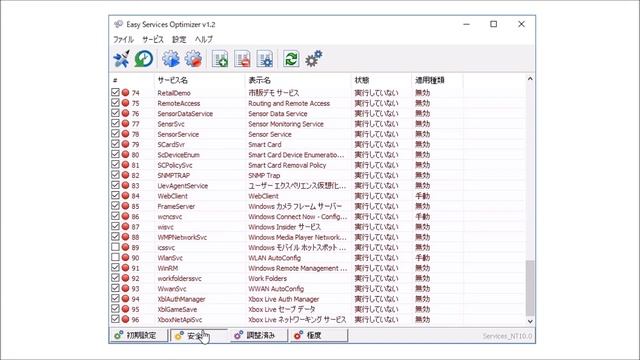Viewport: 640px width, 360px height.
Task: Select the 安全 preset button
Action: tap(199, 335)
